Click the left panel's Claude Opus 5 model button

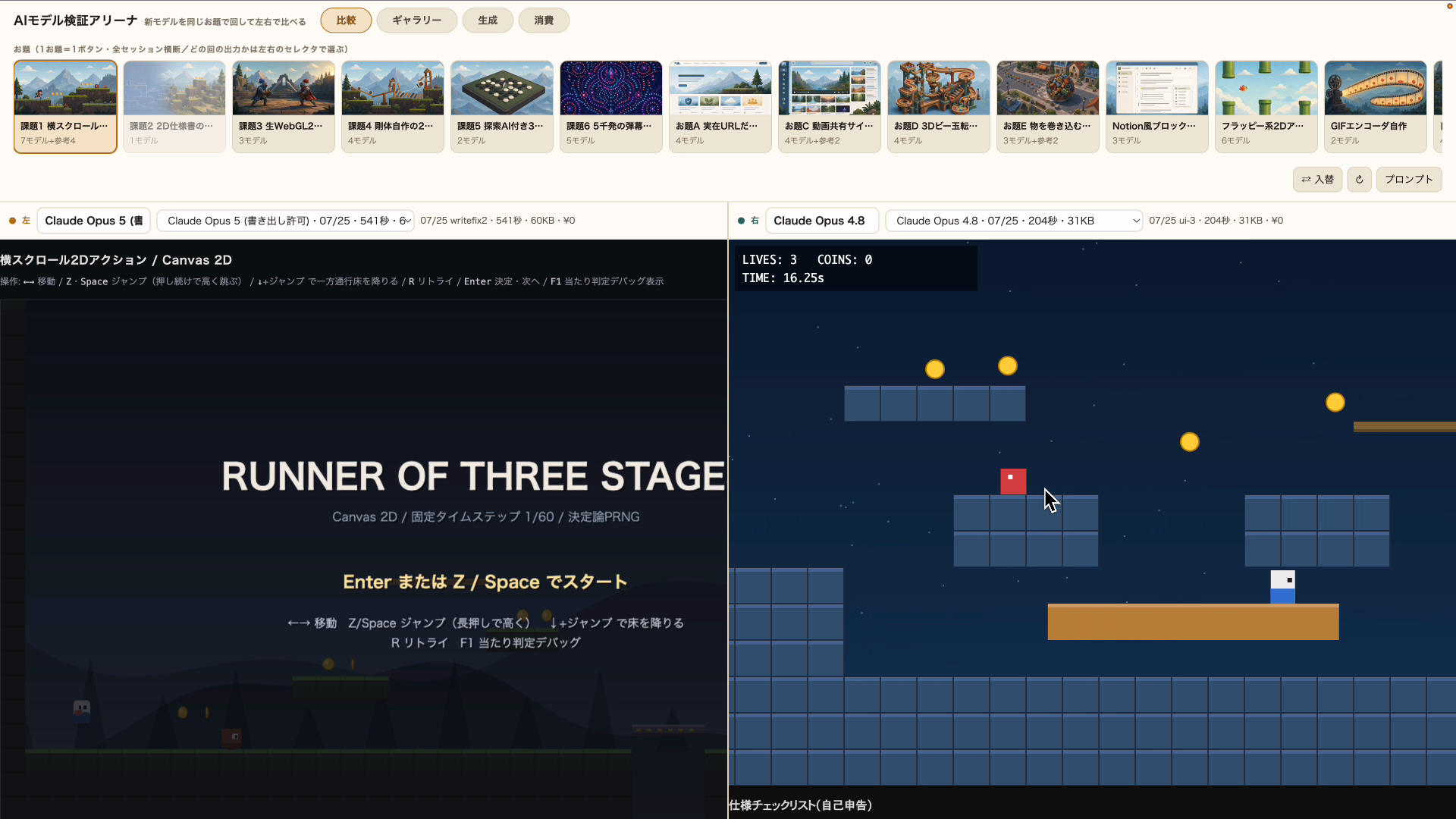click(94, 221)
